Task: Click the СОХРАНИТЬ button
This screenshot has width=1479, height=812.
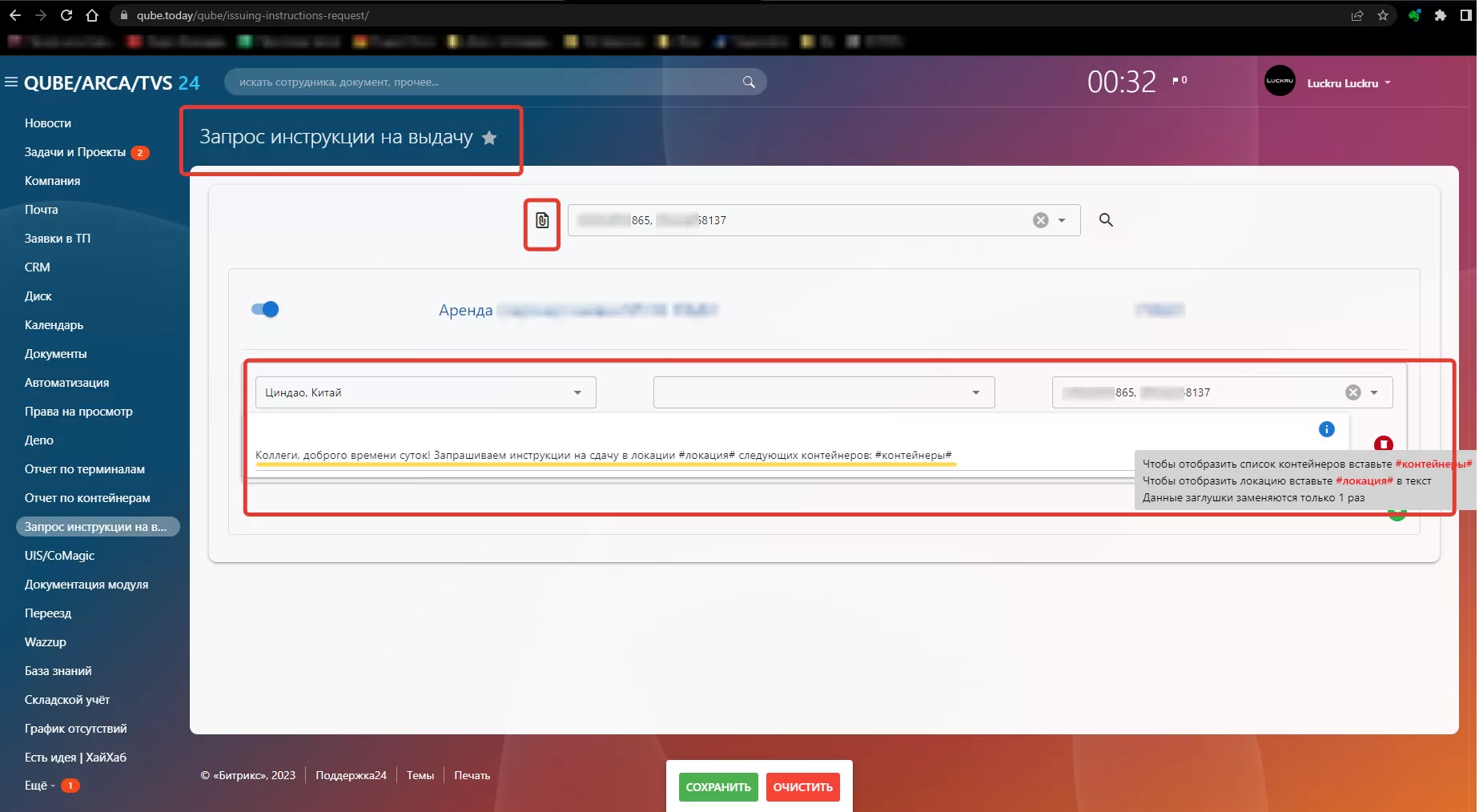Action: click(718, 787)
